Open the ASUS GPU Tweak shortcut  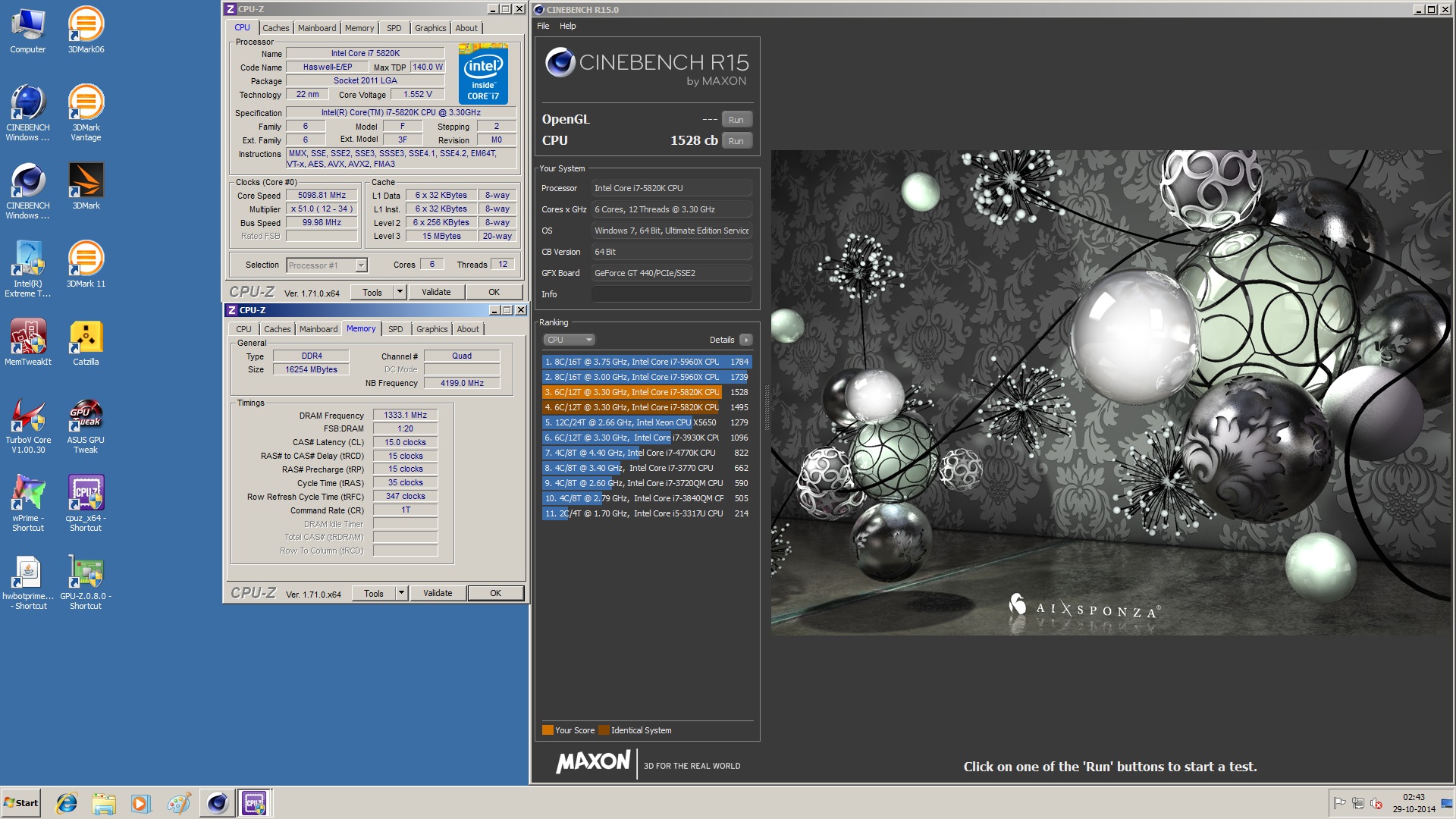86,425
